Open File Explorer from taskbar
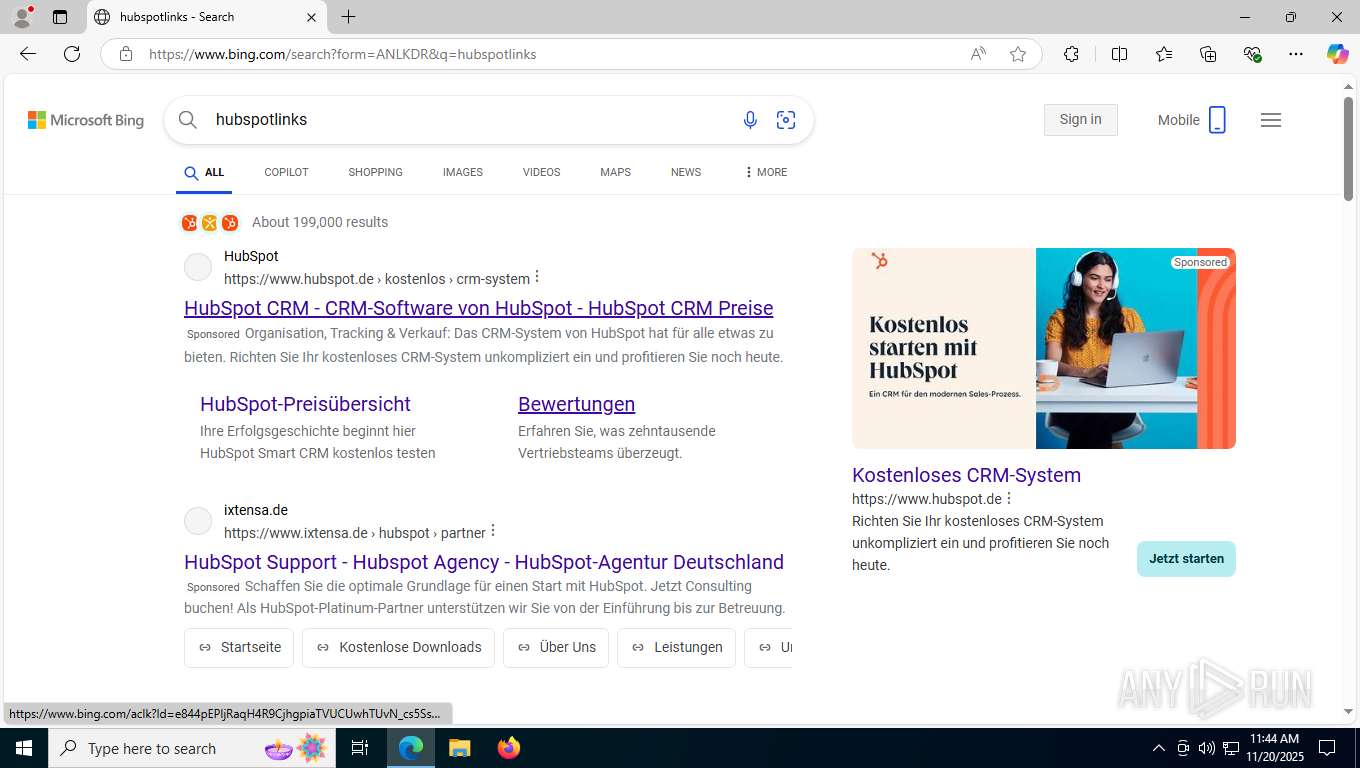 459,748
